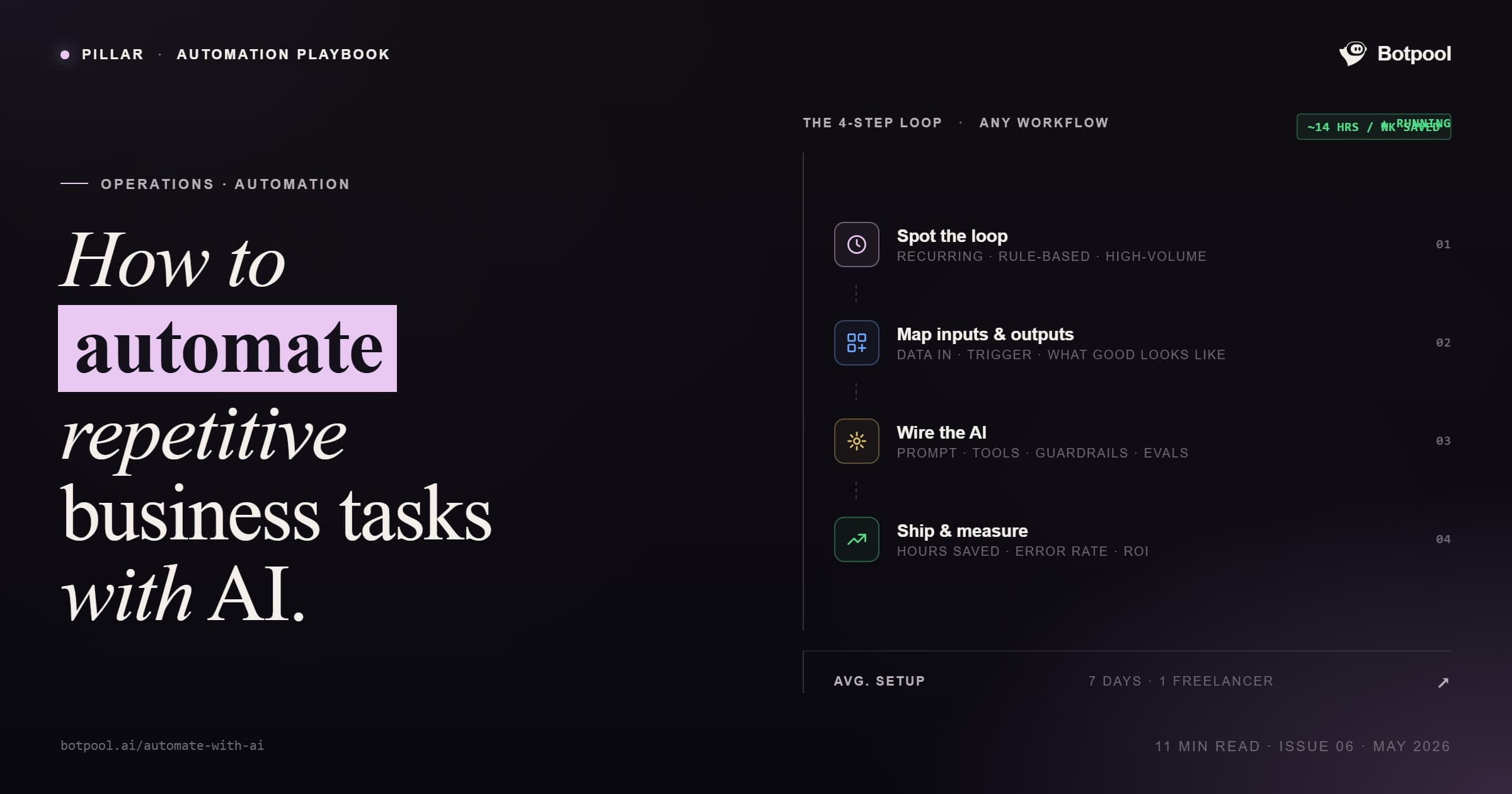The height and width of the screenshot is (794, 1512).
Task: Click the PILLAR label in the header
Action: (x=113, y=54)
